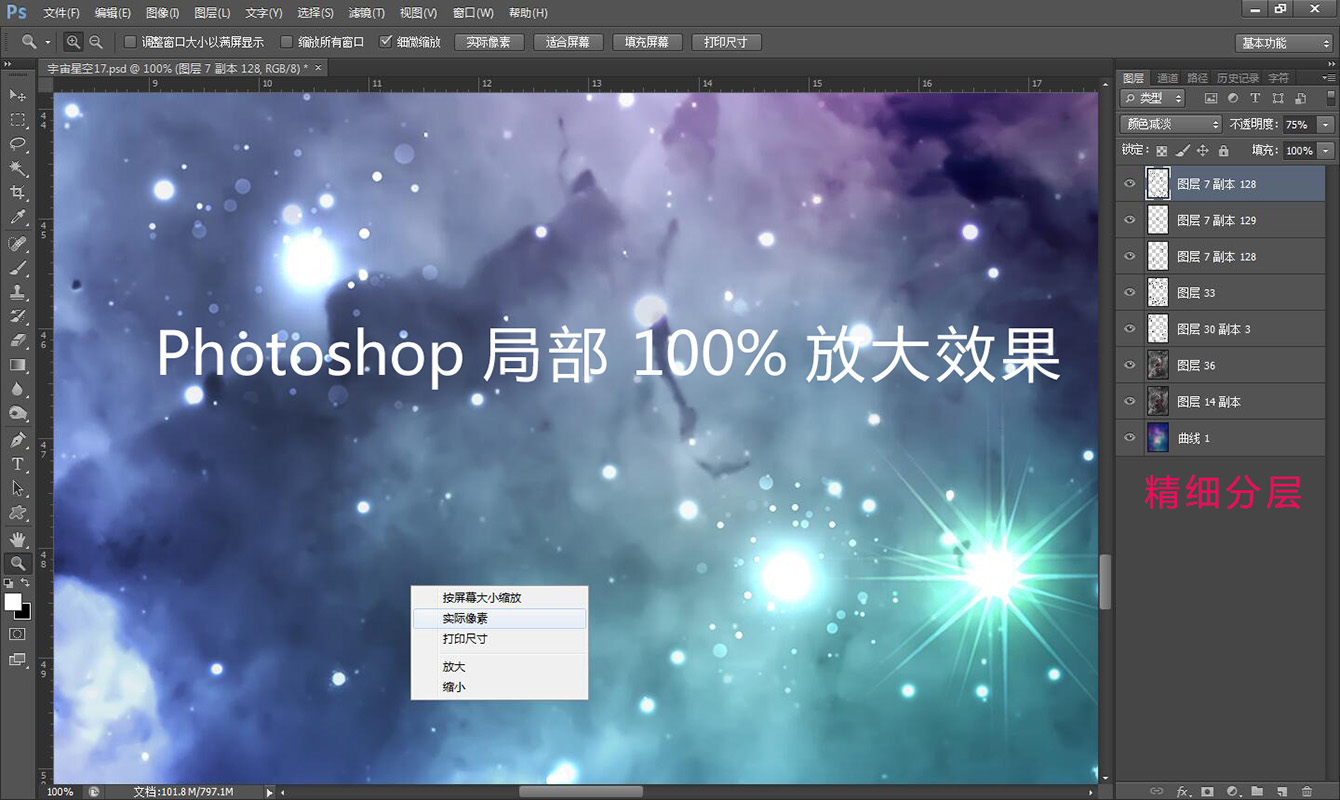The width and height of the screenshot is (1340, 800).
Task: Switch to the 历史记录 panel tab
Action: (x=1237, y=78)
